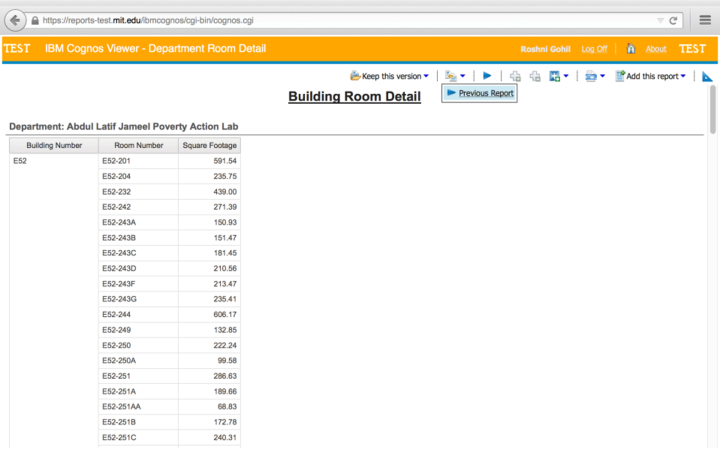Click the Drill Up icon in toolbar
Image resolution: width=720 pixels, height=450 pixels.
point(535,76)
